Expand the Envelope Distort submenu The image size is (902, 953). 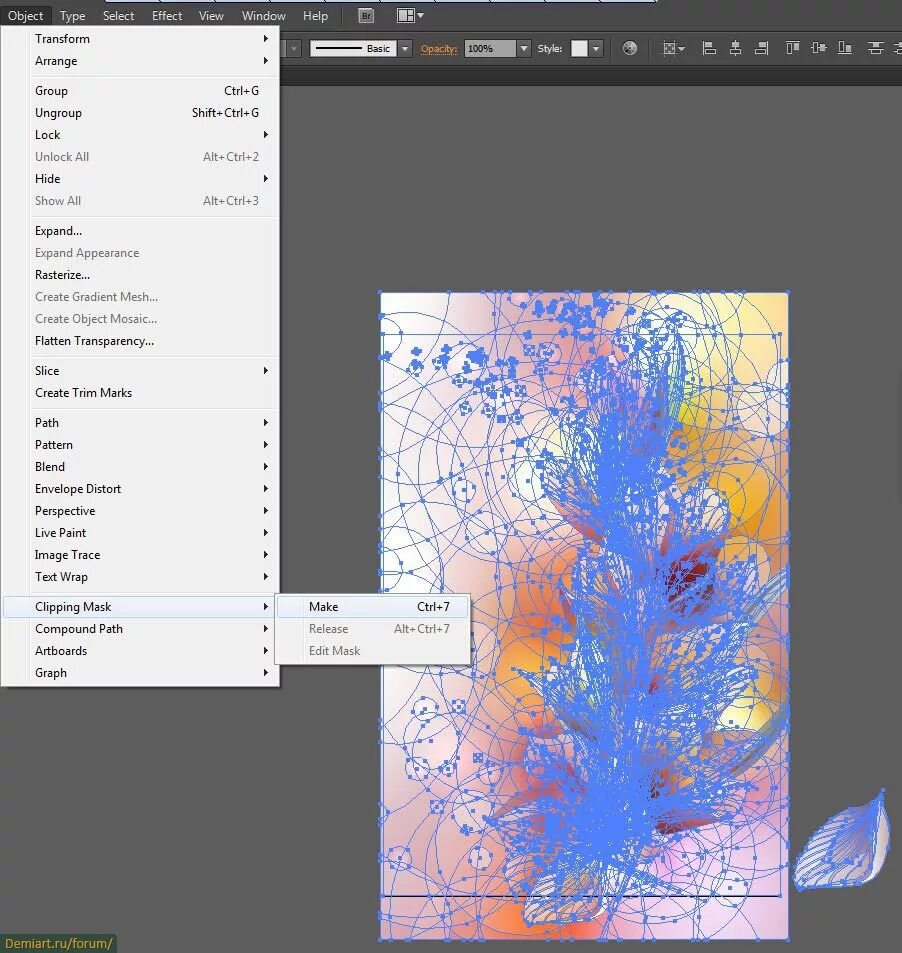[152, 489]
